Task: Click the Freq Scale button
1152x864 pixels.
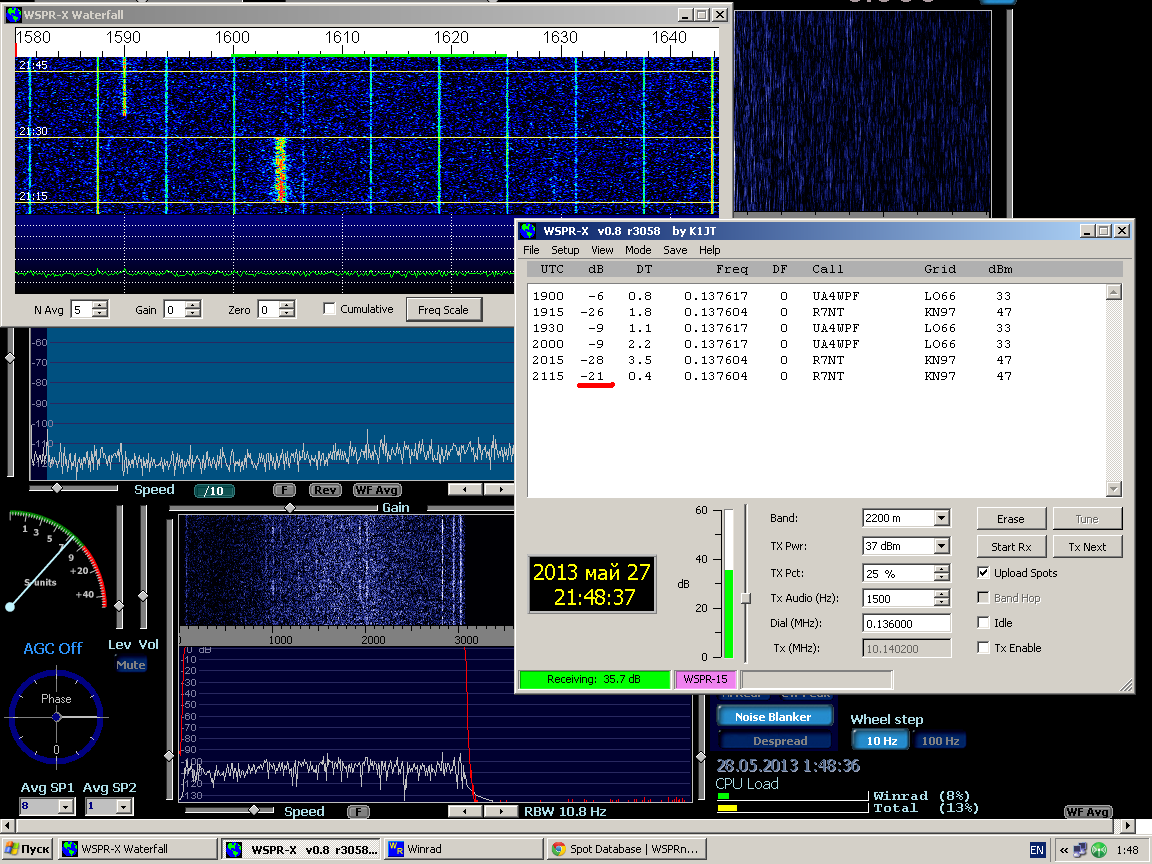Action: [x=443, y=310]
